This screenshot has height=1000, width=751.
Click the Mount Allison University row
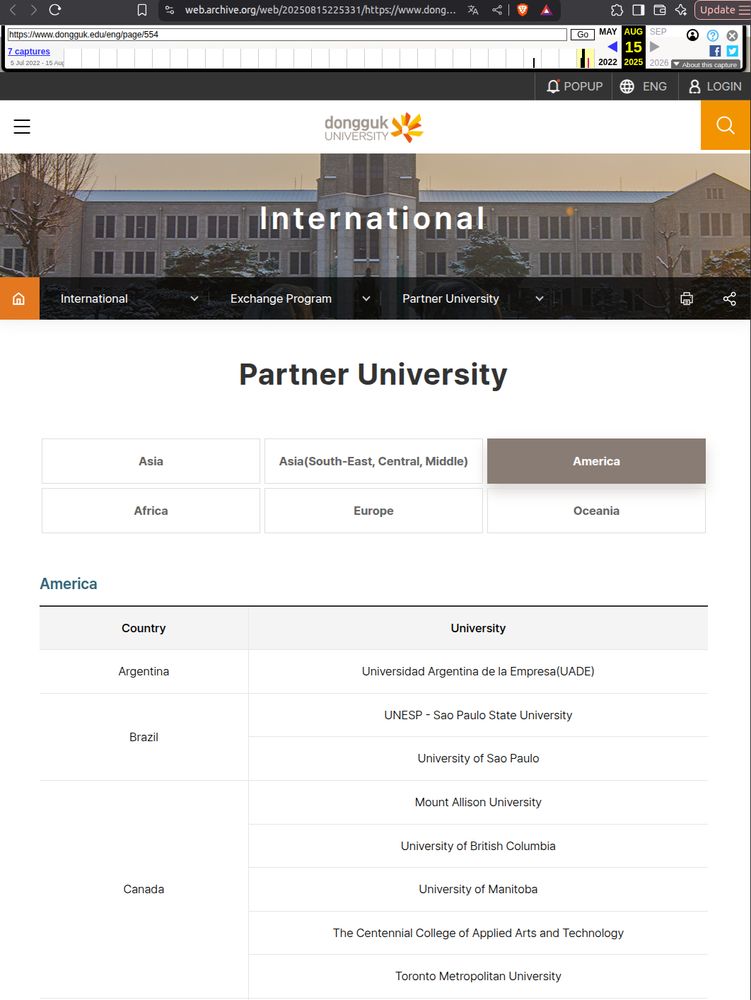point(478,802)
